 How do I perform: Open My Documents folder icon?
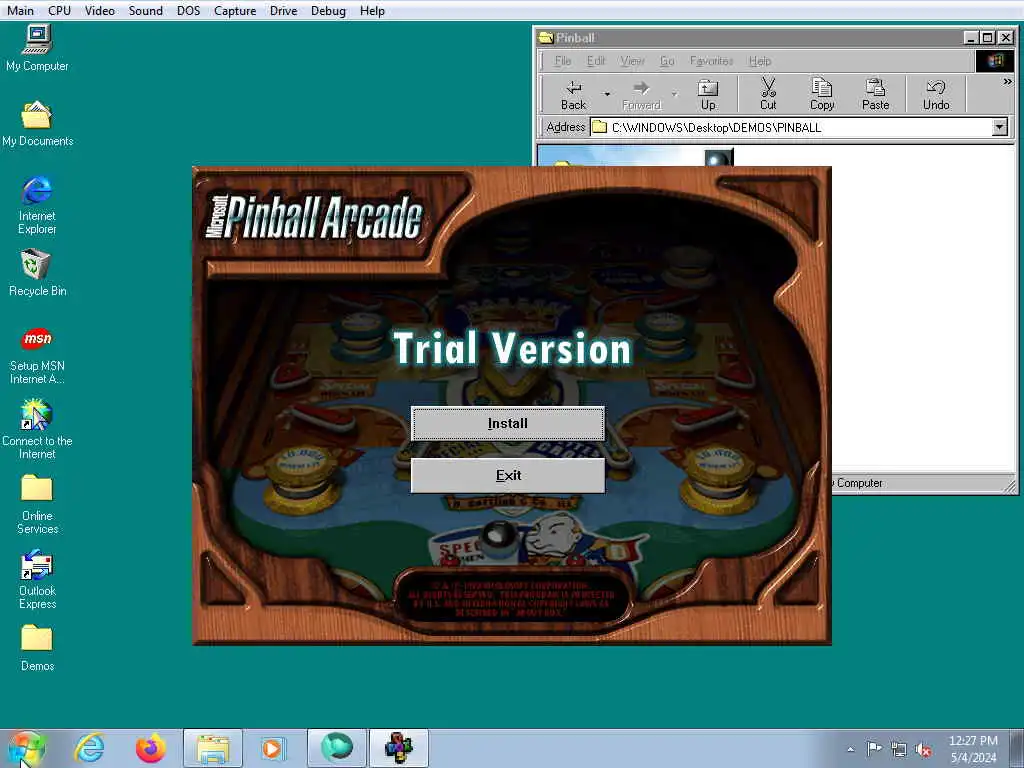tap(37, 123)
